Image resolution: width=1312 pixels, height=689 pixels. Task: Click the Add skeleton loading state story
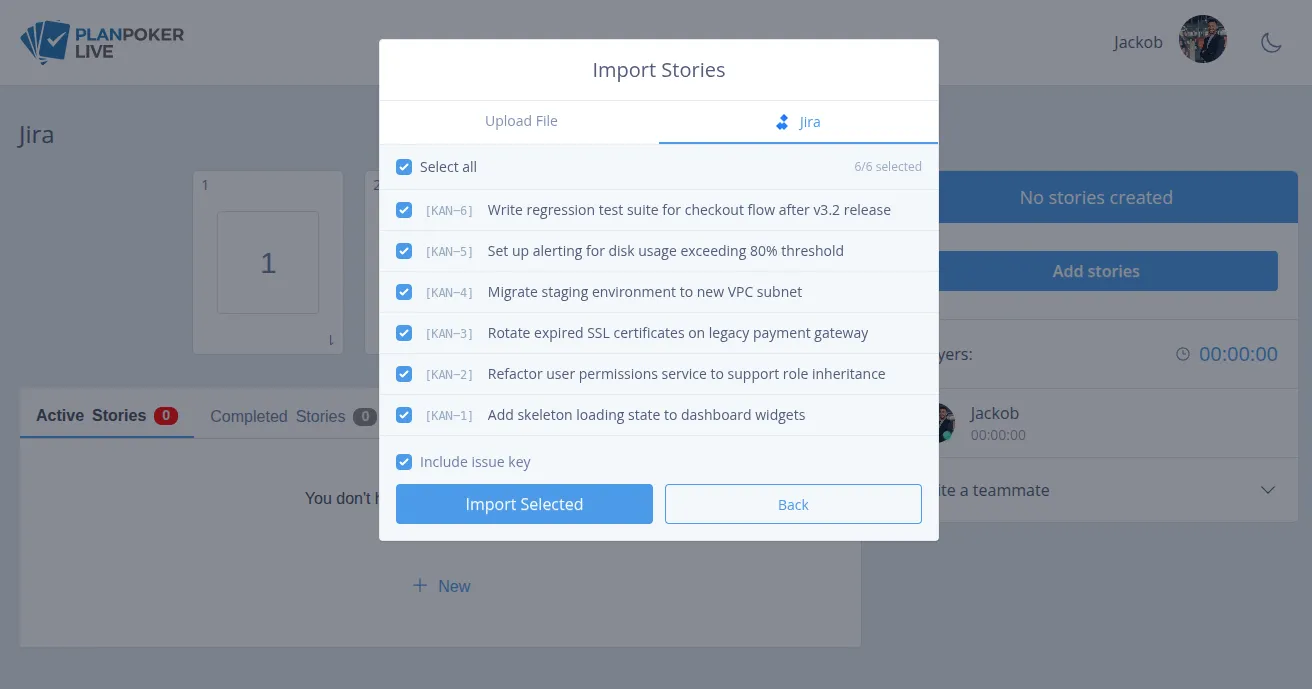point(646,415)
